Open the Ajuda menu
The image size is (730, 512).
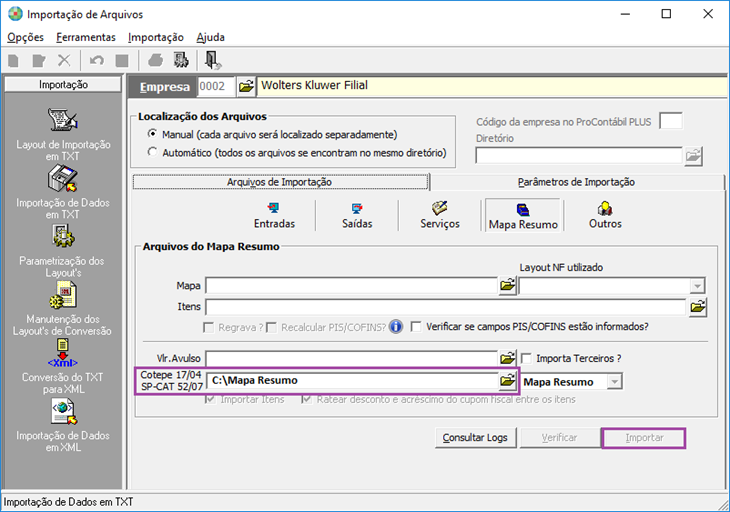point(210,37)
